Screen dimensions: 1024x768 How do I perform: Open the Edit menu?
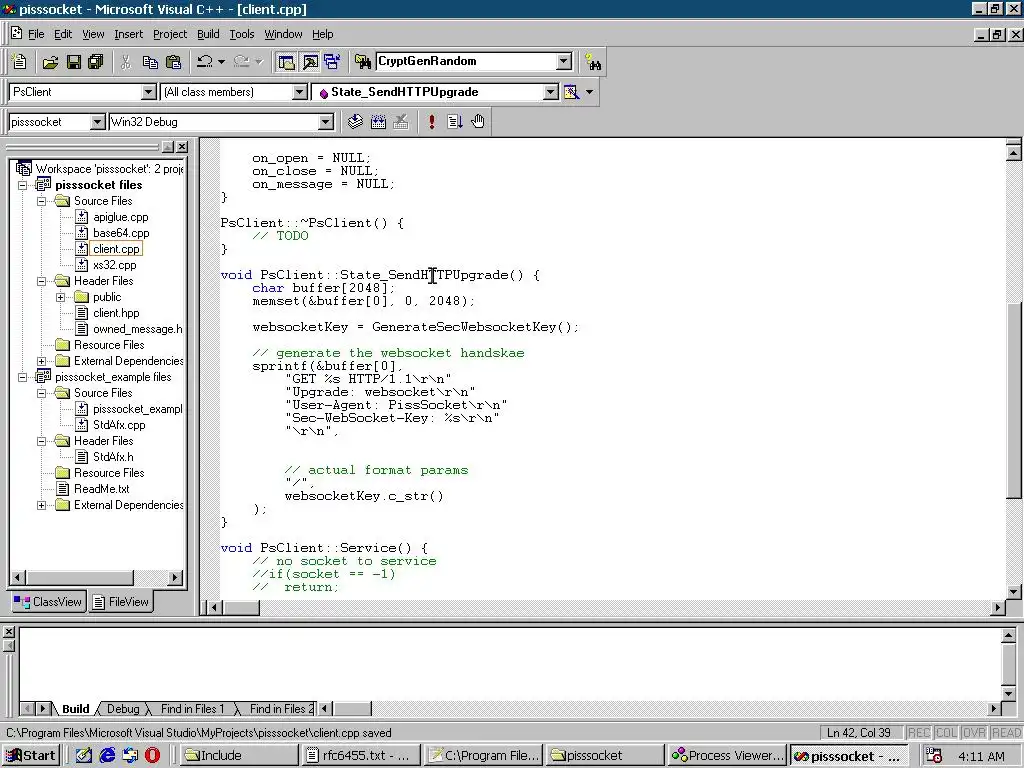coord(63,34)
